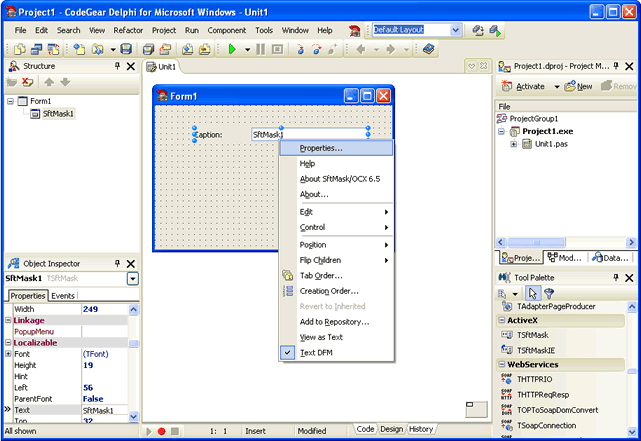Switch to the Events tab
The image size is (641, 441).
coord(63,295)
